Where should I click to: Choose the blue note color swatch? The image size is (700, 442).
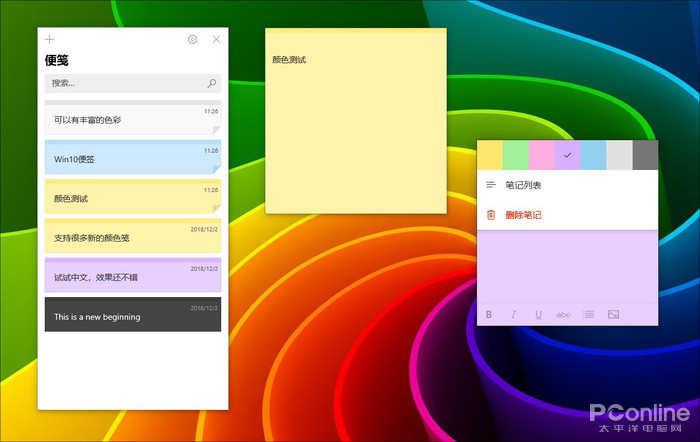click(x=593, y=155)
